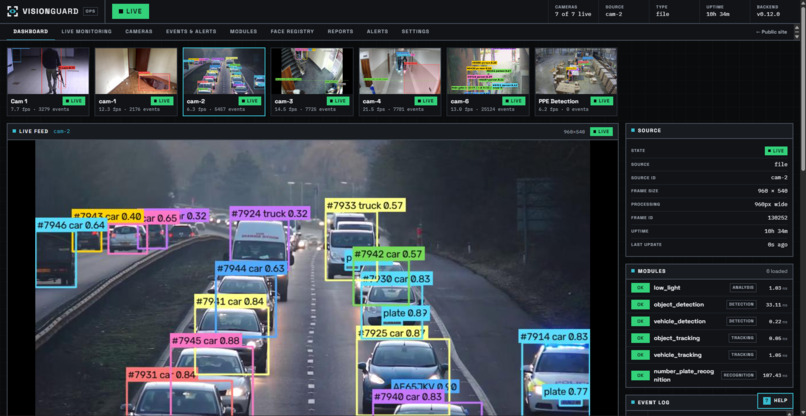Click the #7946 car 0.64 detection label
Image resolution: width=806 pixels, height=416 pixels.
coord(71,225)
